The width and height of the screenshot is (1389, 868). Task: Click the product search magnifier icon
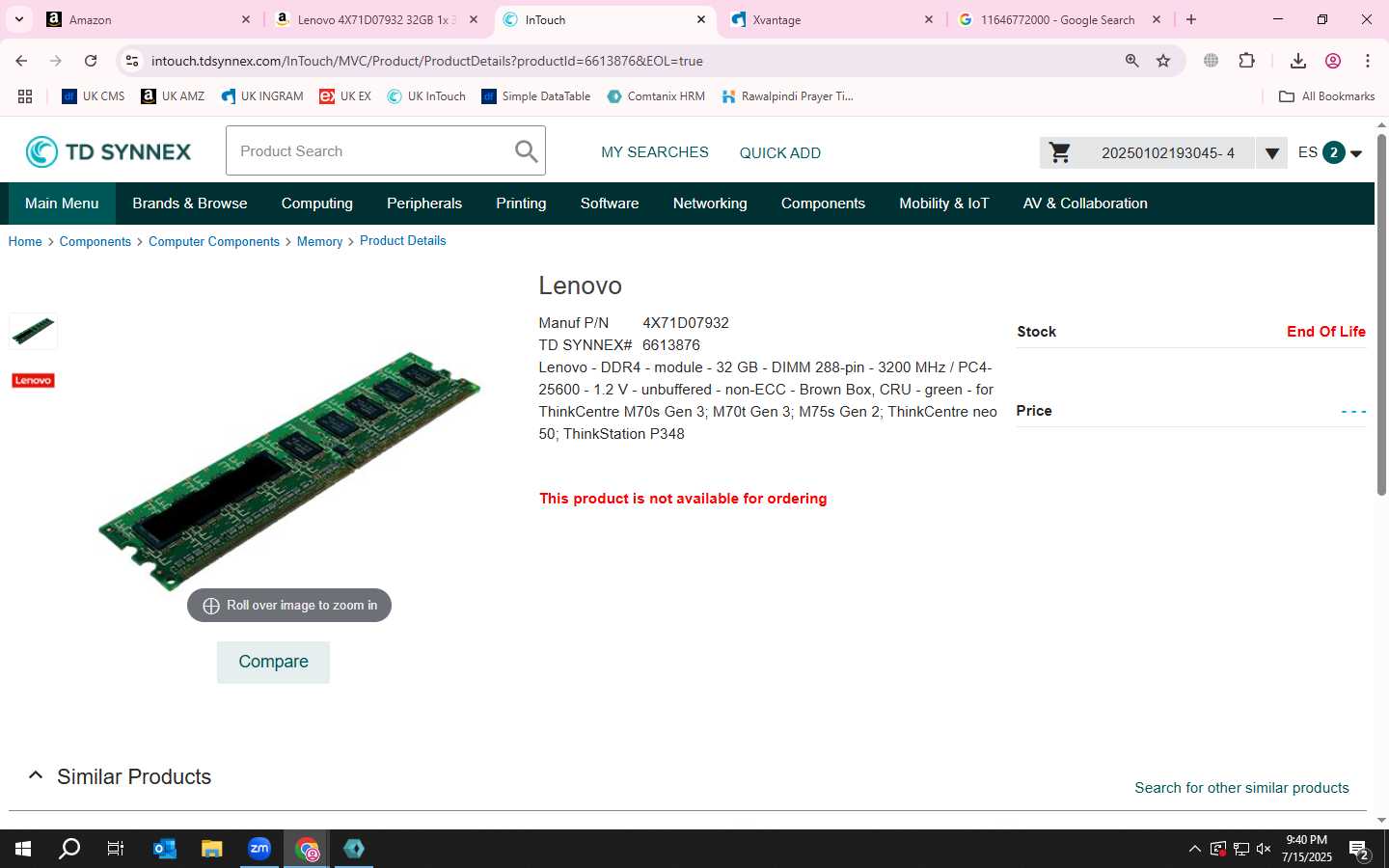(526, 151)
